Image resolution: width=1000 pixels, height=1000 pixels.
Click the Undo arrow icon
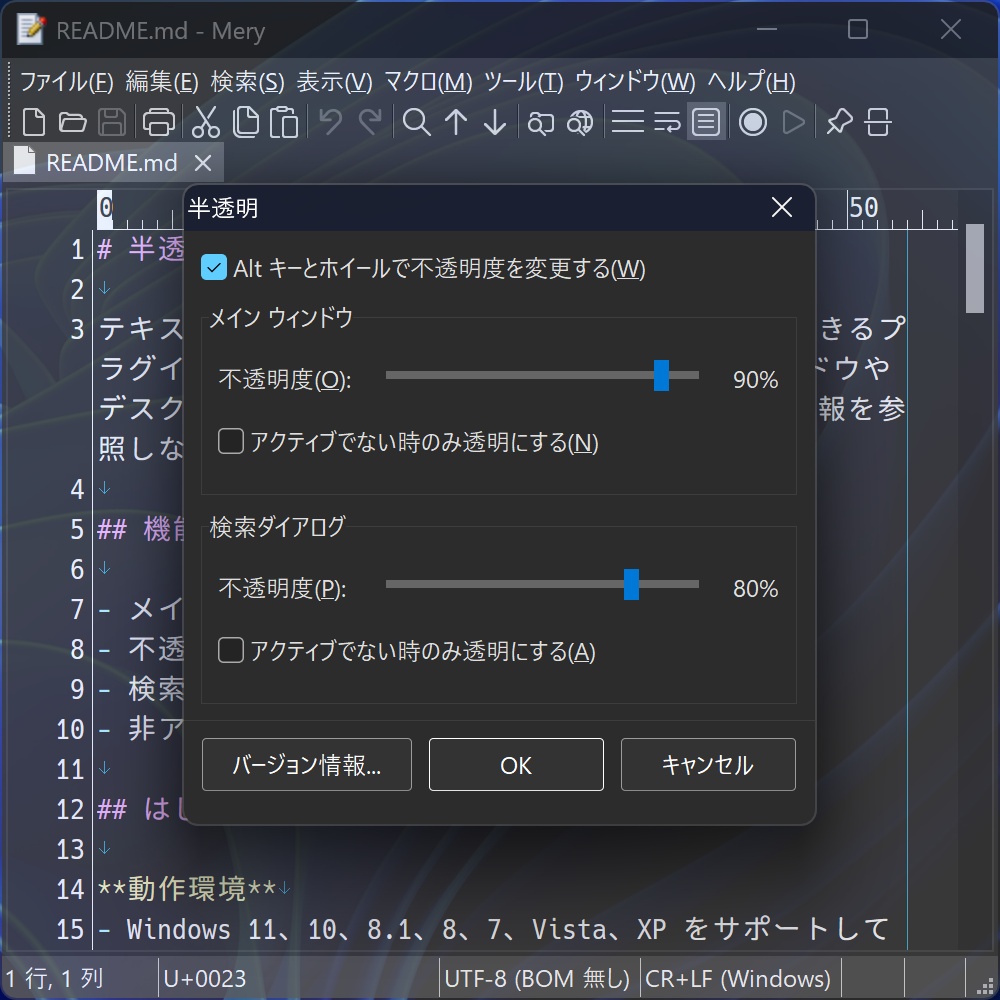coord(330,122)
